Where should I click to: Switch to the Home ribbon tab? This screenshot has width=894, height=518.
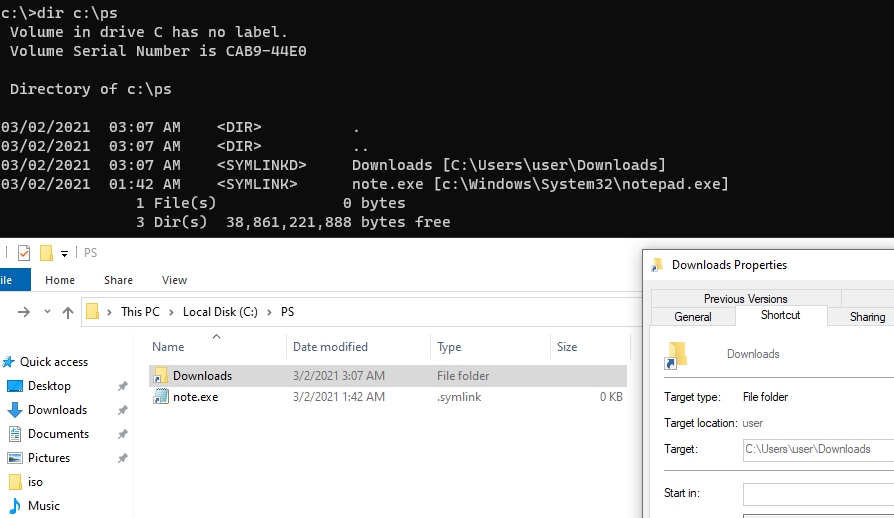(60, 280)
